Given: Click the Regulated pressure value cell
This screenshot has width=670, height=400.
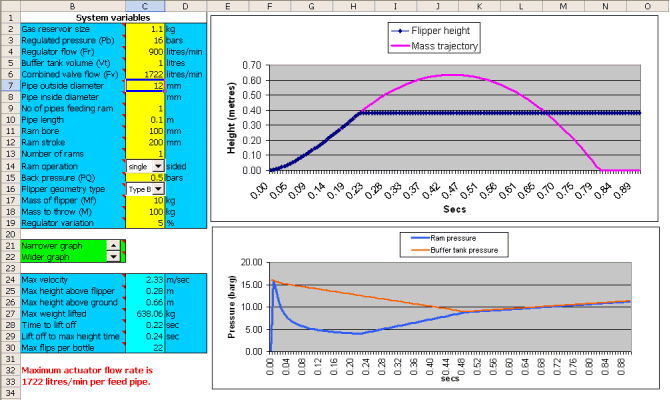Looking at the screenshot, I should tap(145, 41).
